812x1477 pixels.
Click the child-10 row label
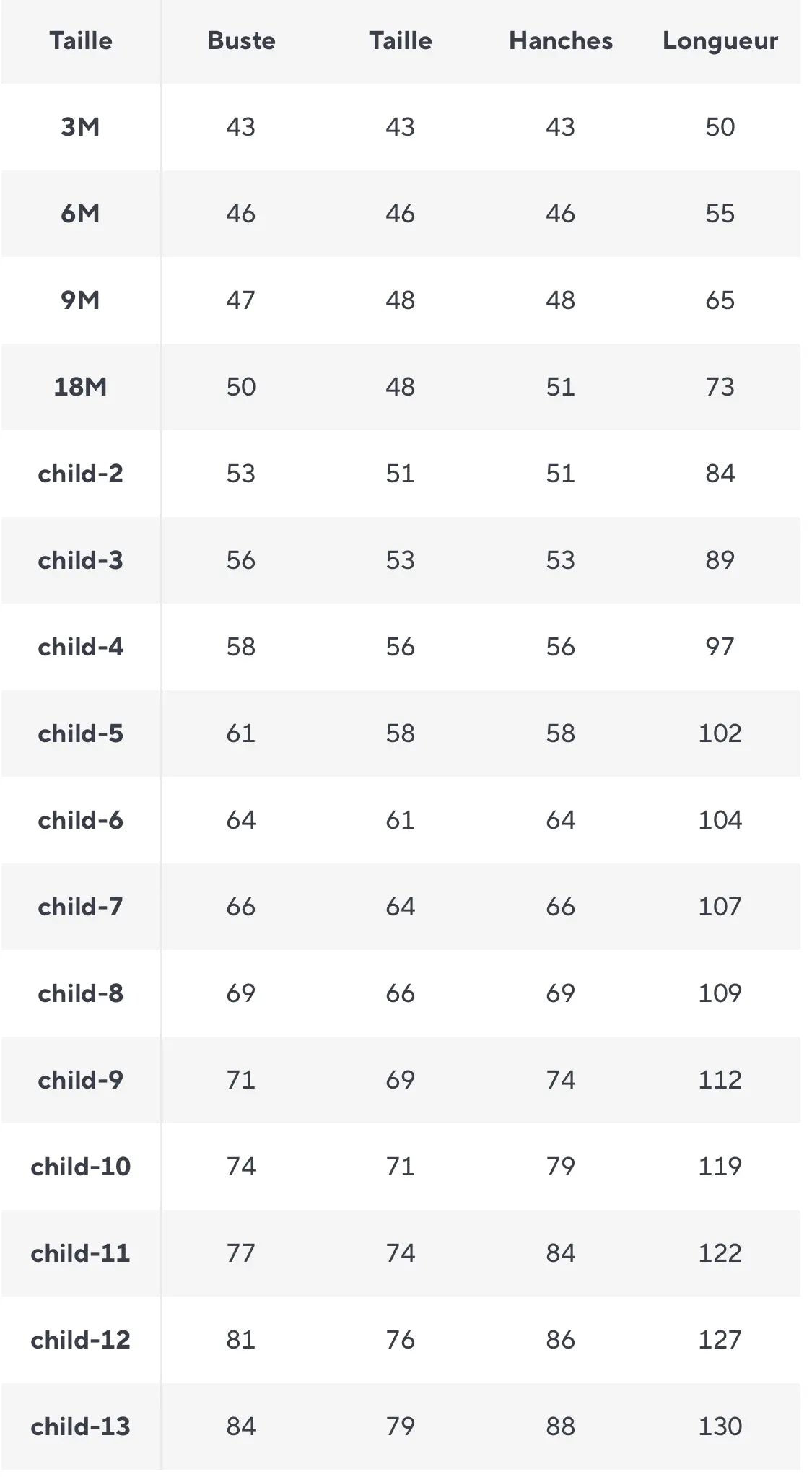[x=80, y=1167]
